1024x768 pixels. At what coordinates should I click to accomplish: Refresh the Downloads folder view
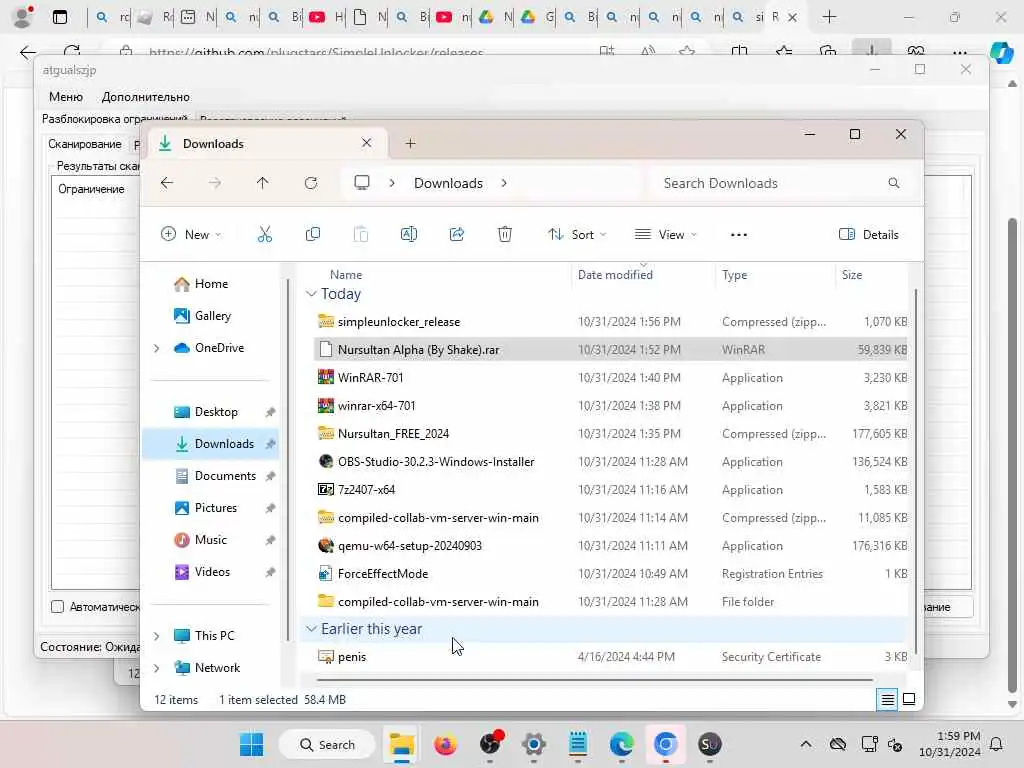click(311, 184)
